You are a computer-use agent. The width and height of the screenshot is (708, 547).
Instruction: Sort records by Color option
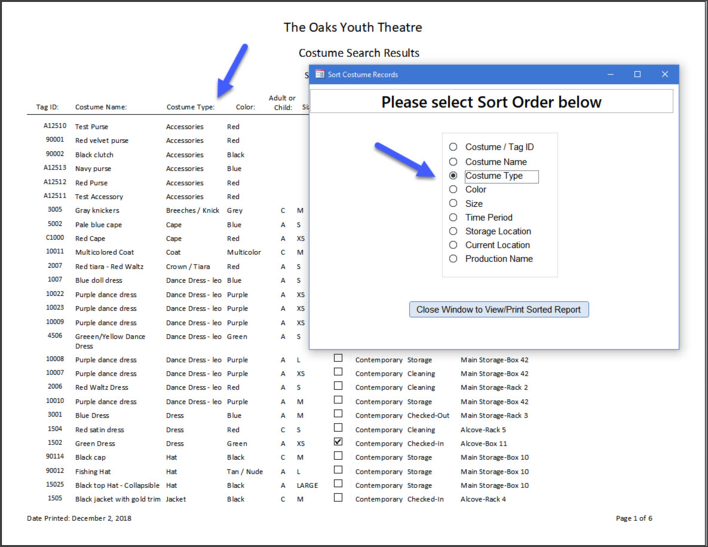pyautogui.click(x=453, y=189)
